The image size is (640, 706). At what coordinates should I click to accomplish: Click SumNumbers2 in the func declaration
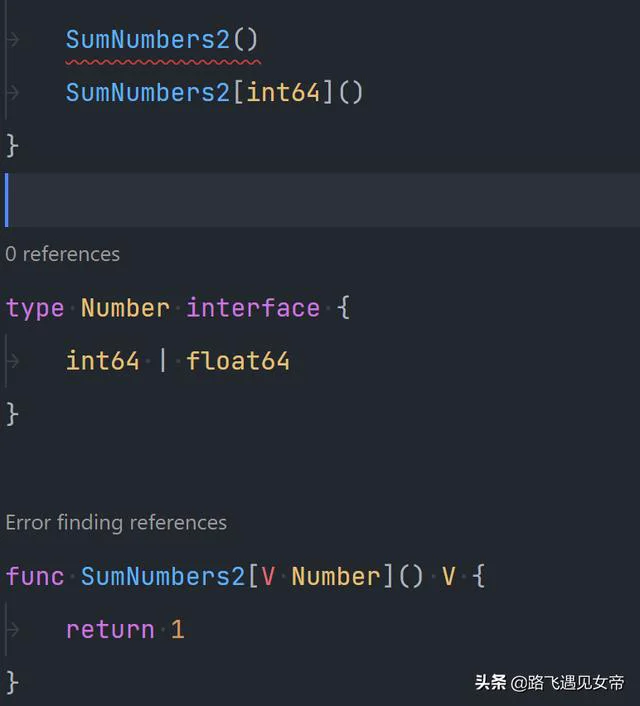[x=162, y=577]
